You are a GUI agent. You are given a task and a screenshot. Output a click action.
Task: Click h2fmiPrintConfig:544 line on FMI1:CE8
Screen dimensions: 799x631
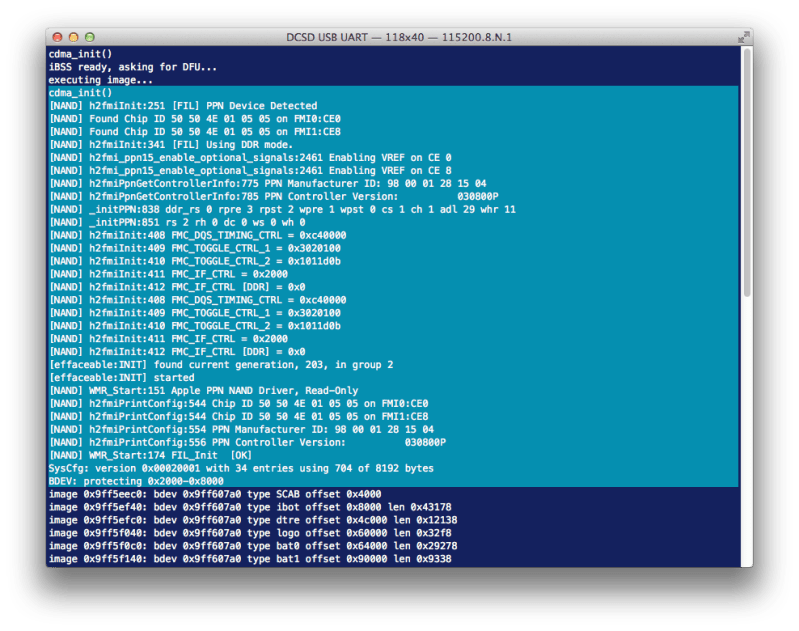click(x=238, y=416)
